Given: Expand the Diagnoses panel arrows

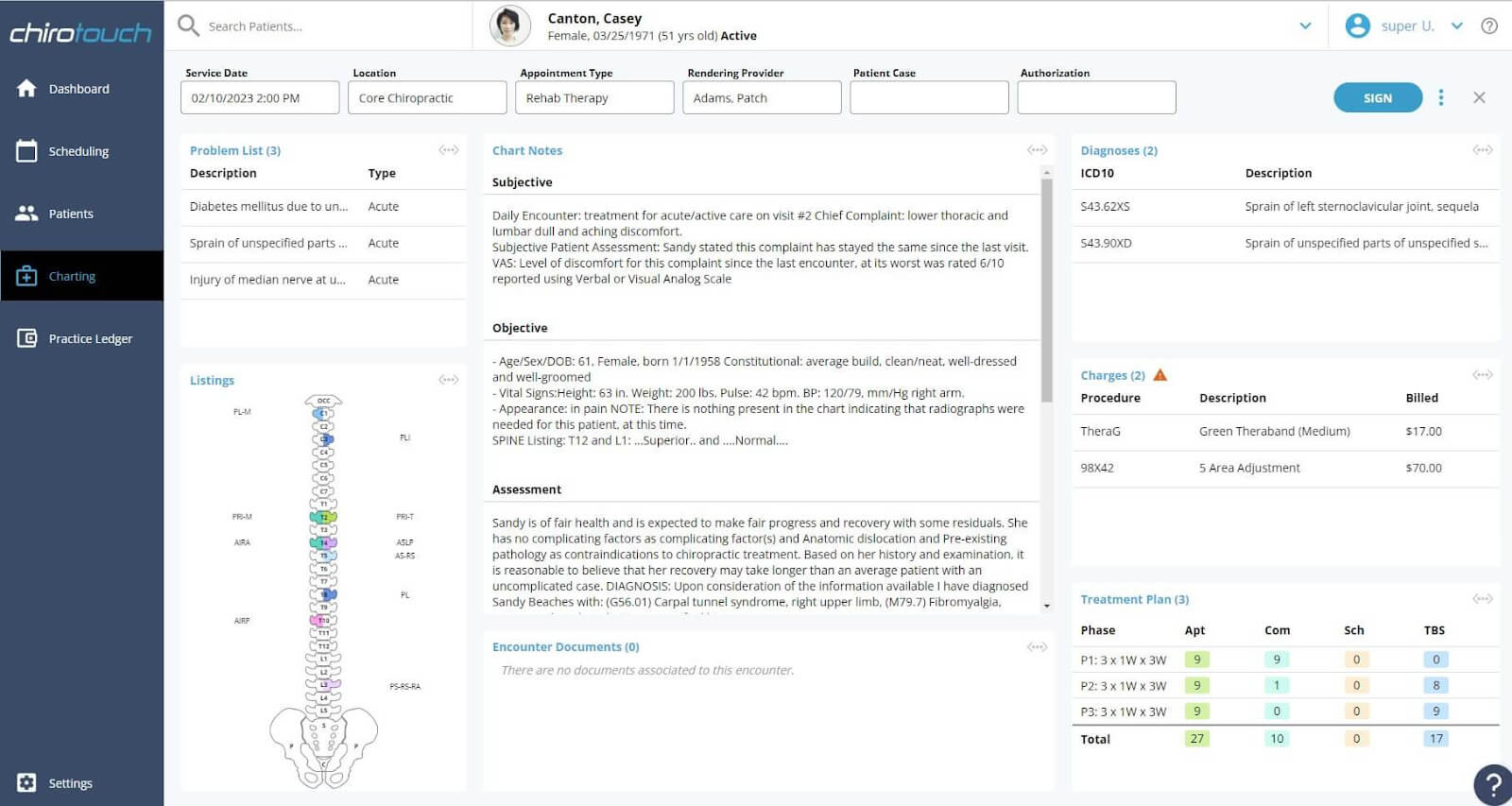Looking at the screenshot, I should 1483,150.
